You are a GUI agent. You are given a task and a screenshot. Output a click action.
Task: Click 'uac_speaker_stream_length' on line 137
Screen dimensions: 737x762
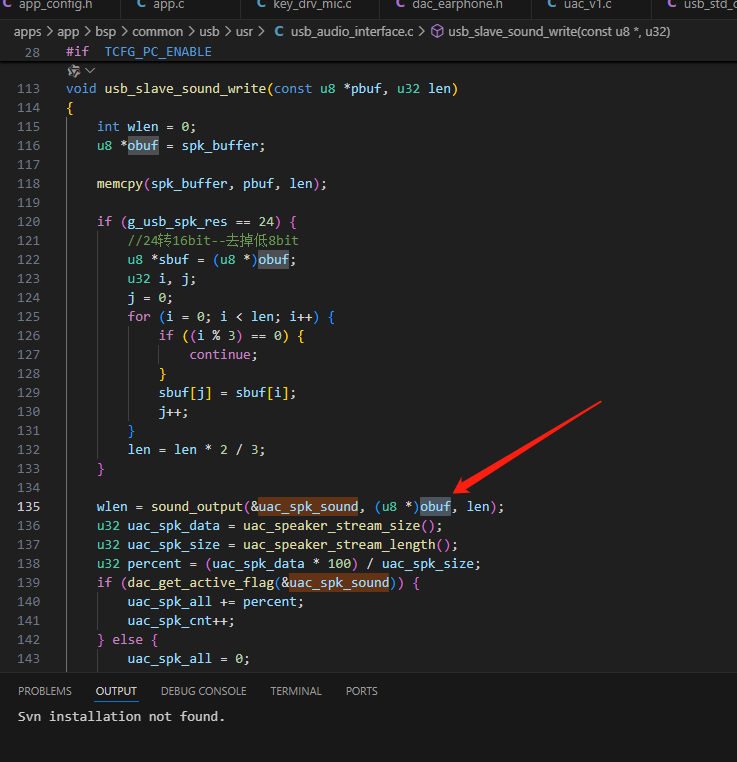[339, 545]
